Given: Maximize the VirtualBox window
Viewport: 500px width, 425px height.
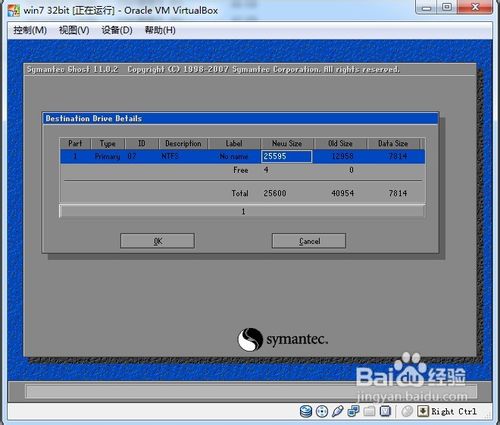Looking at the screenshot, I should click(x=447, y=7).
